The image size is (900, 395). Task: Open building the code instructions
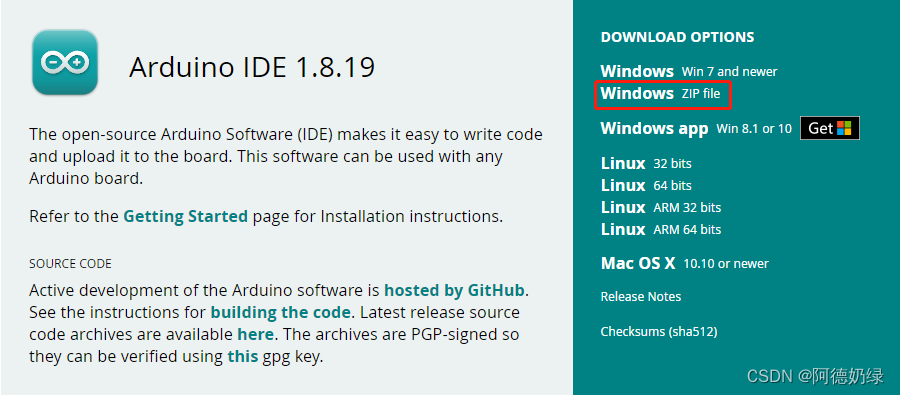click(x=280, y=313)
